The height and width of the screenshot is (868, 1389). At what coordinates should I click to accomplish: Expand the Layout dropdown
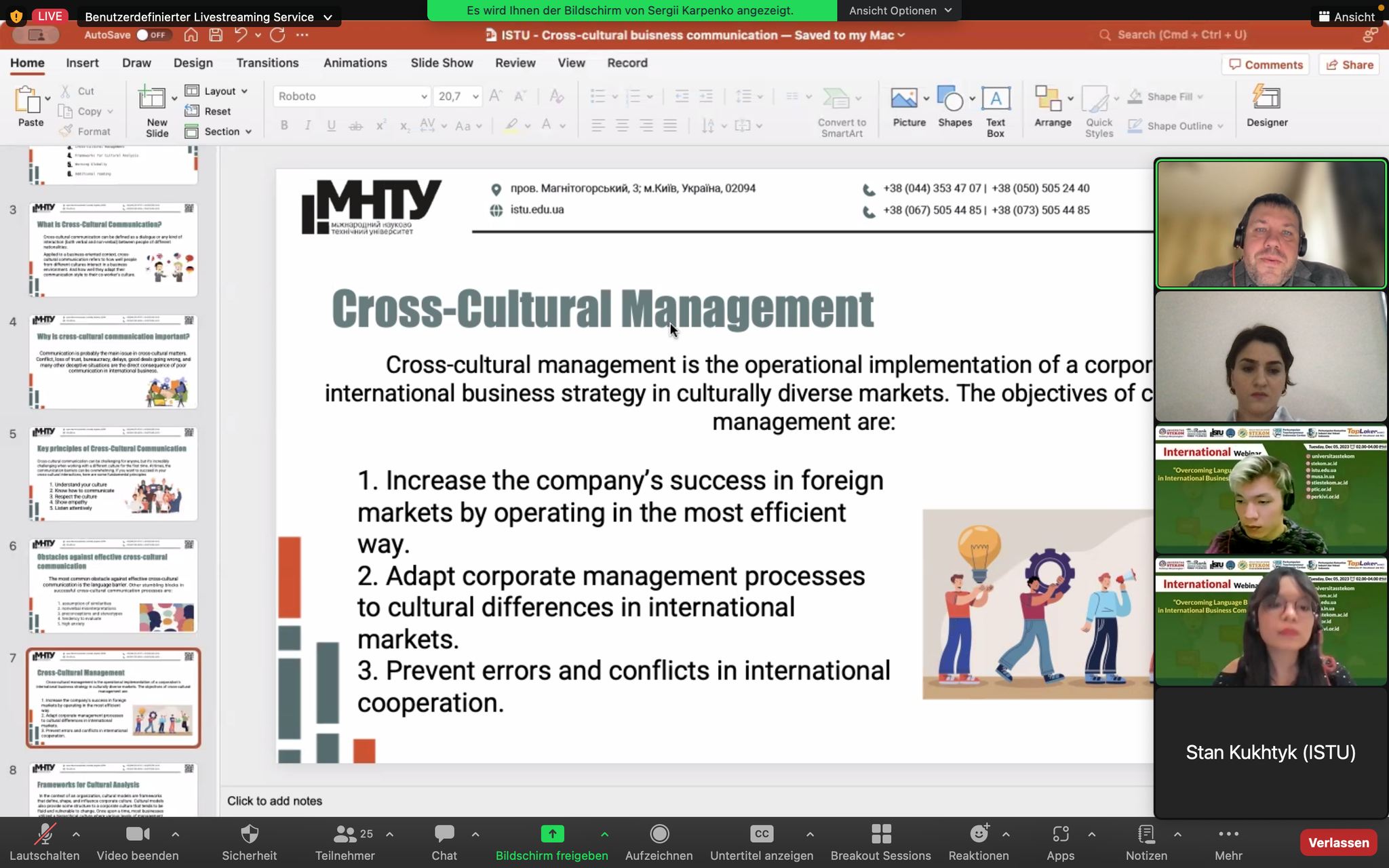pyautogui.click(x=244, y=91)
